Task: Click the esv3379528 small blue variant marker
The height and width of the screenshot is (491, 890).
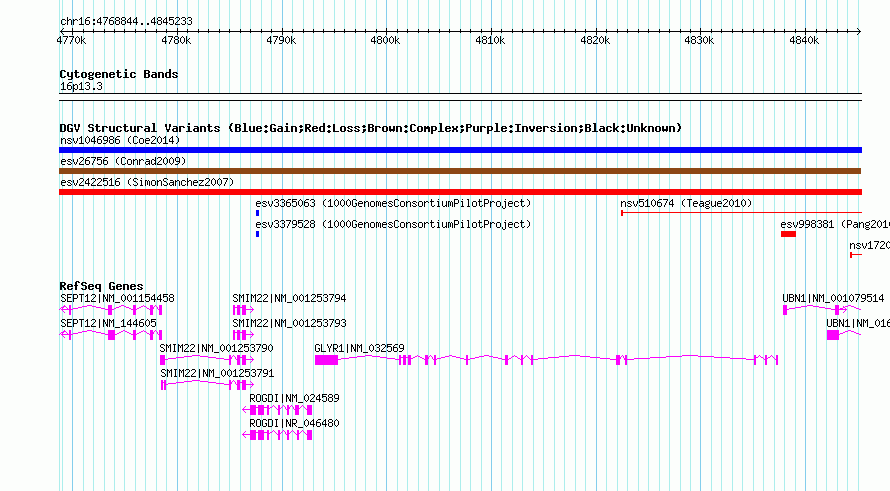Action: (257, 234)
